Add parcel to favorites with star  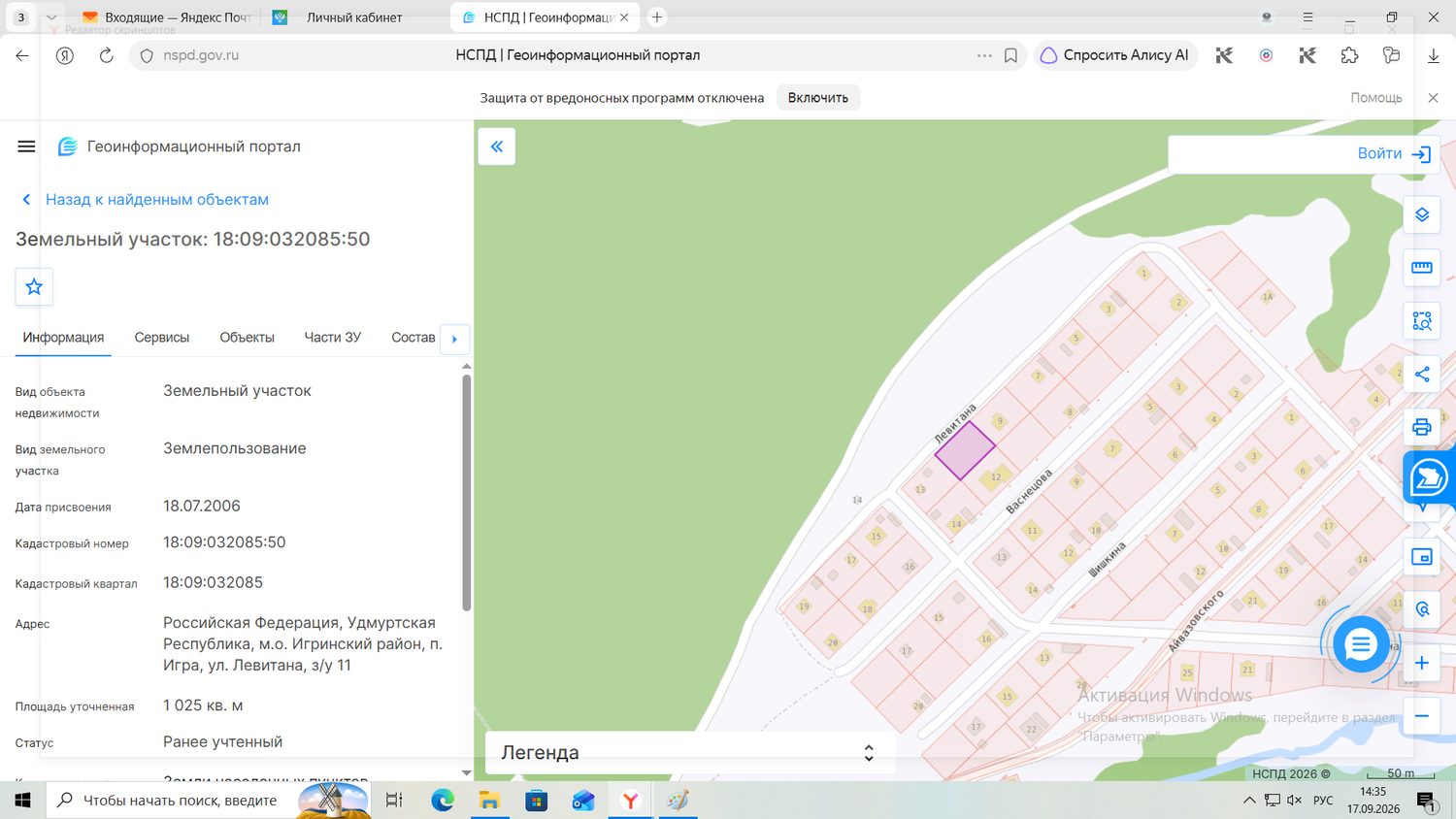point(34,286)
